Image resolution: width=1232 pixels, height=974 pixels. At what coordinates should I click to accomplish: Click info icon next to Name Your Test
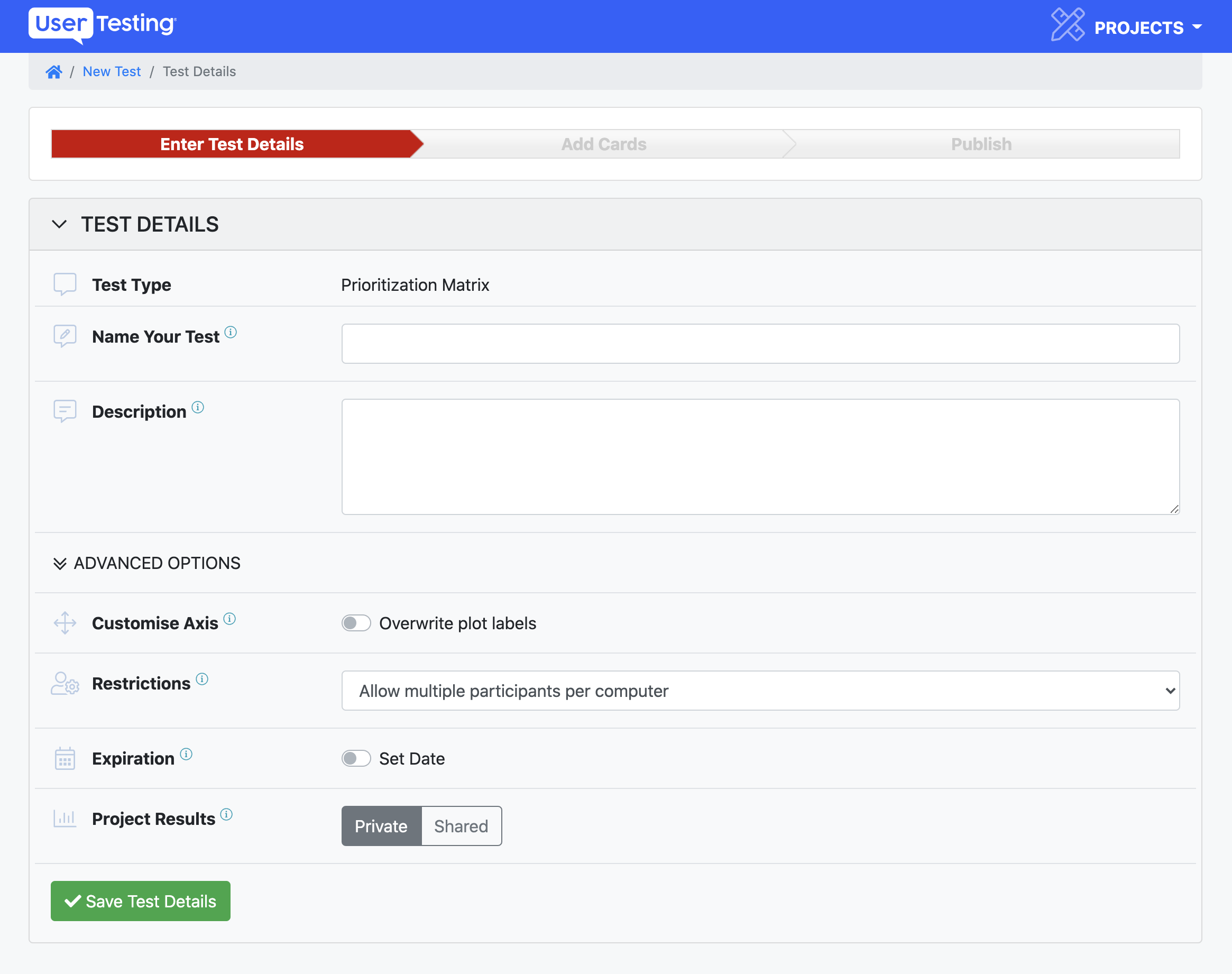coord(231,332)
